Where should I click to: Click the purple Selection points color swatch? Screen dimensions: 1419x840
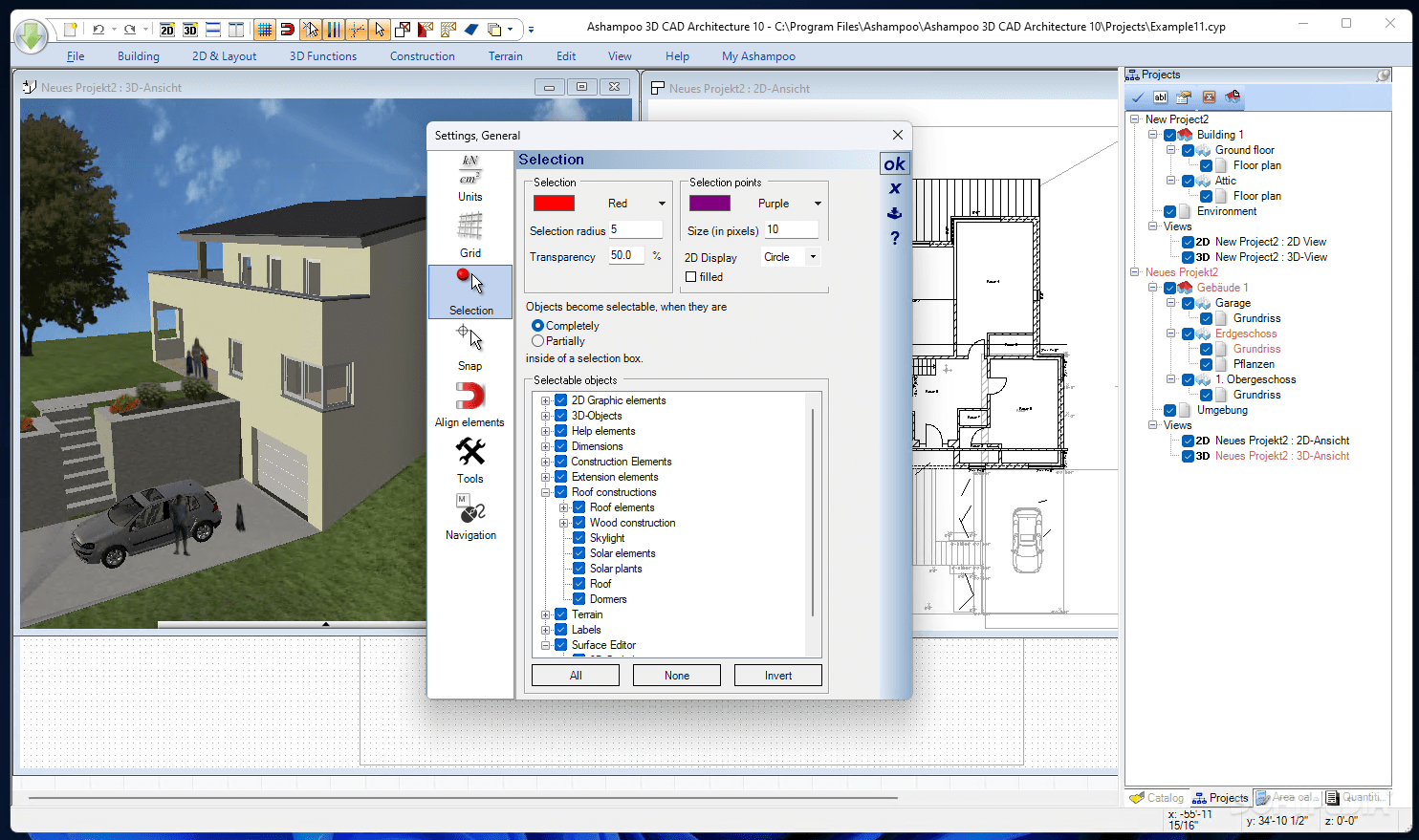point(709,204)
